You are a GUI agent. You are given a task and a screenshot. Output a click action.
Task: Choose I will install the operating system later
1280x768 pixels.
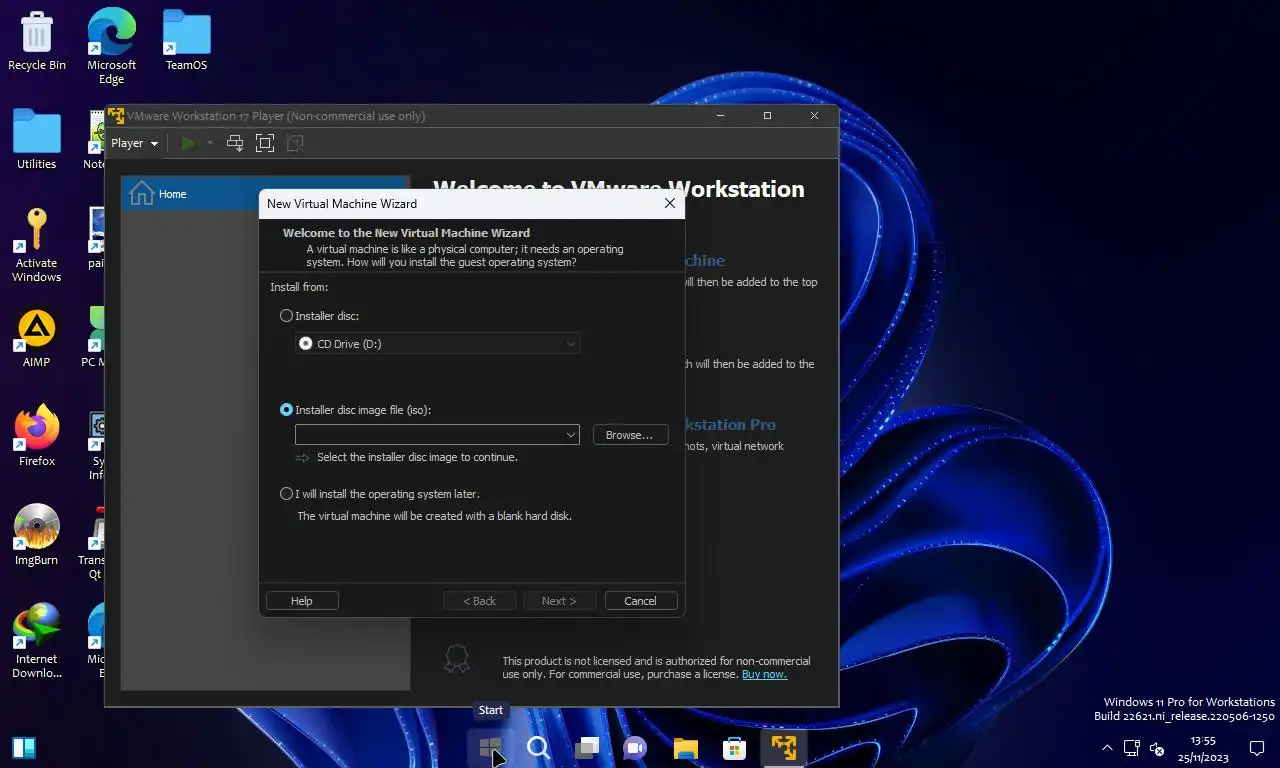287,494
